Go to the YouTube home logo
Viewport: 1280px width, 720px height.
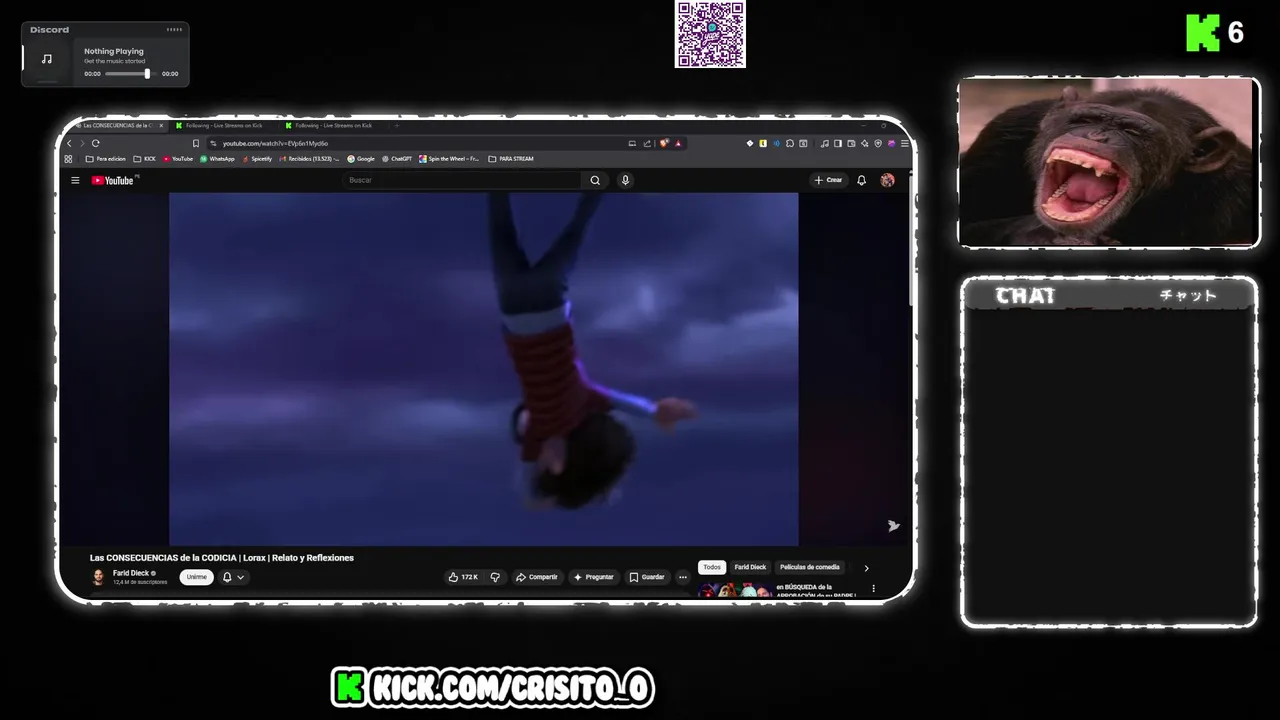tap(113, 180)
